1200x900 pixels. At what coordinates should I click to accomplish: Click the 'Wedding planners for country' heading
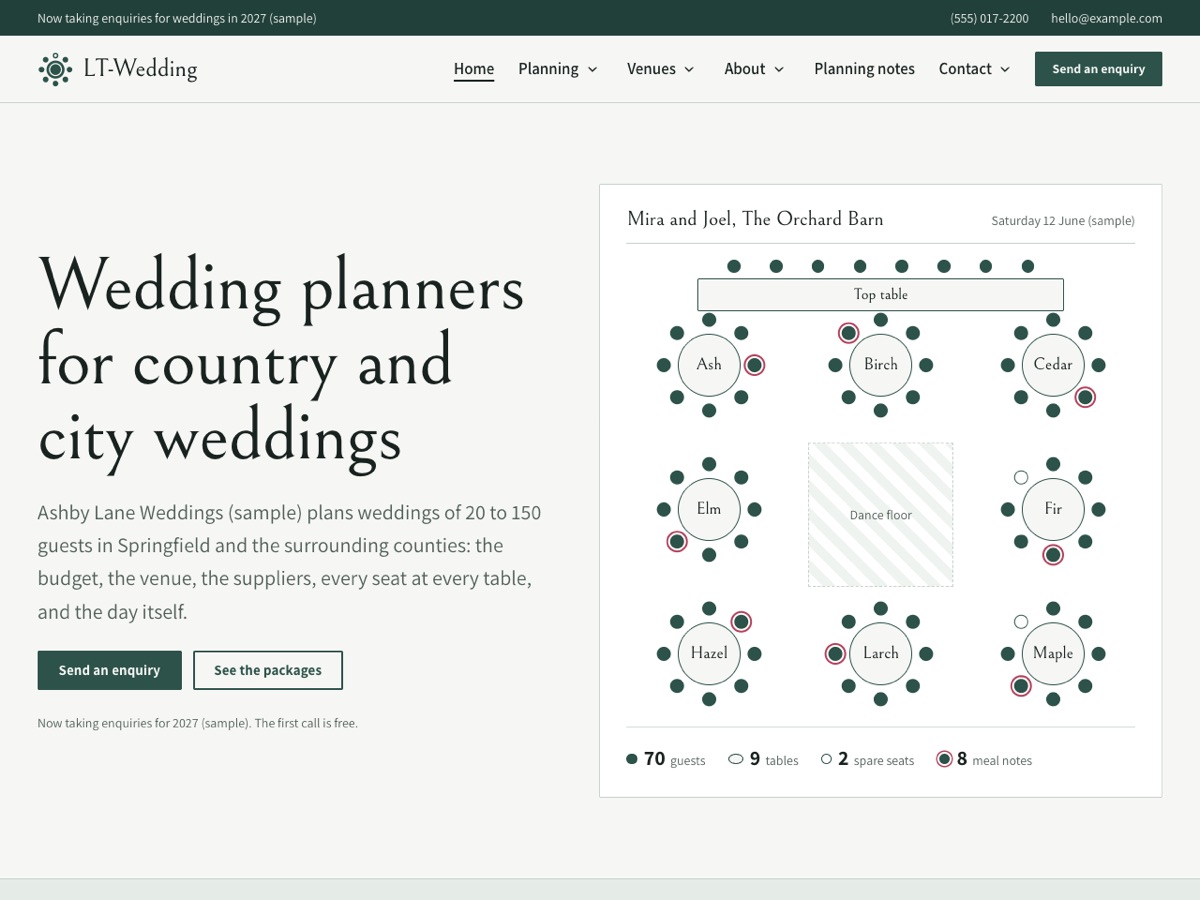tap(281, 362)
